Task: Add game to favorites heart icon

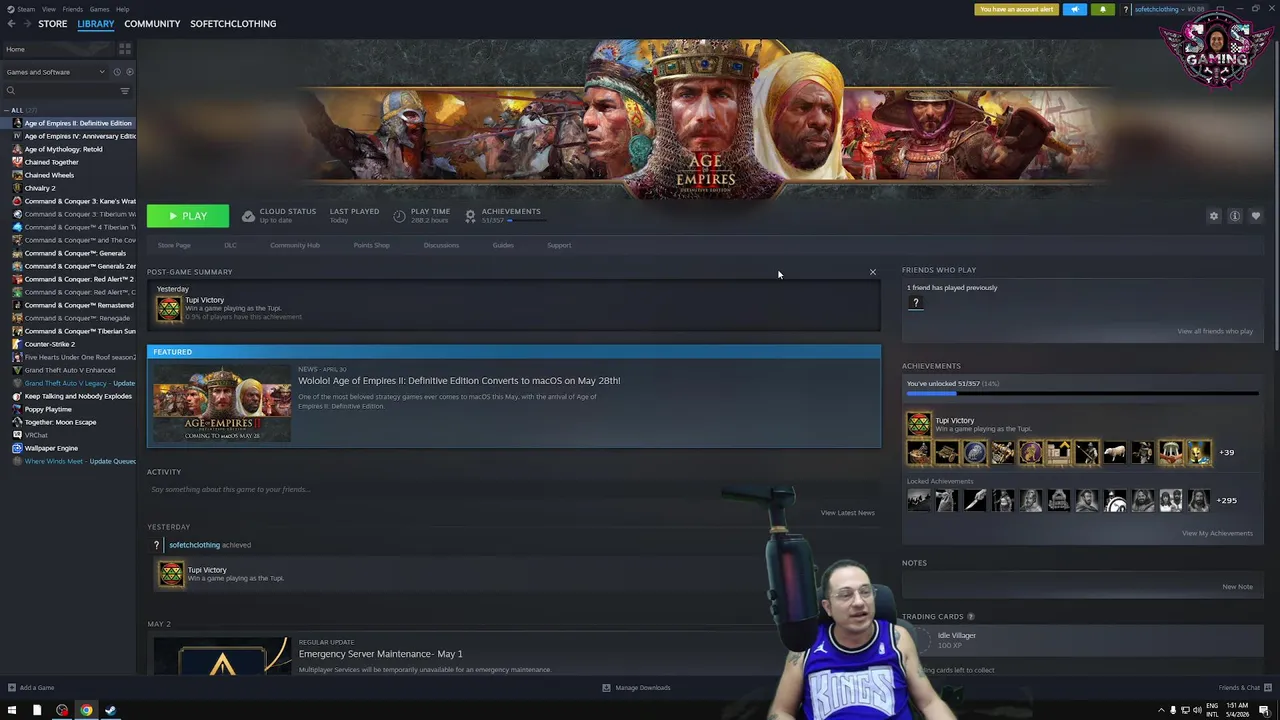Action: pos(1256,216)
